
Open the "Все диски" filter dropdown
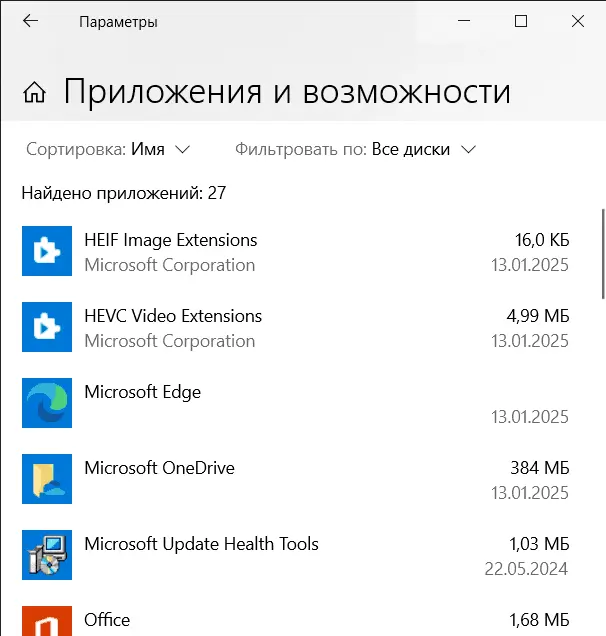coord(423,149)
